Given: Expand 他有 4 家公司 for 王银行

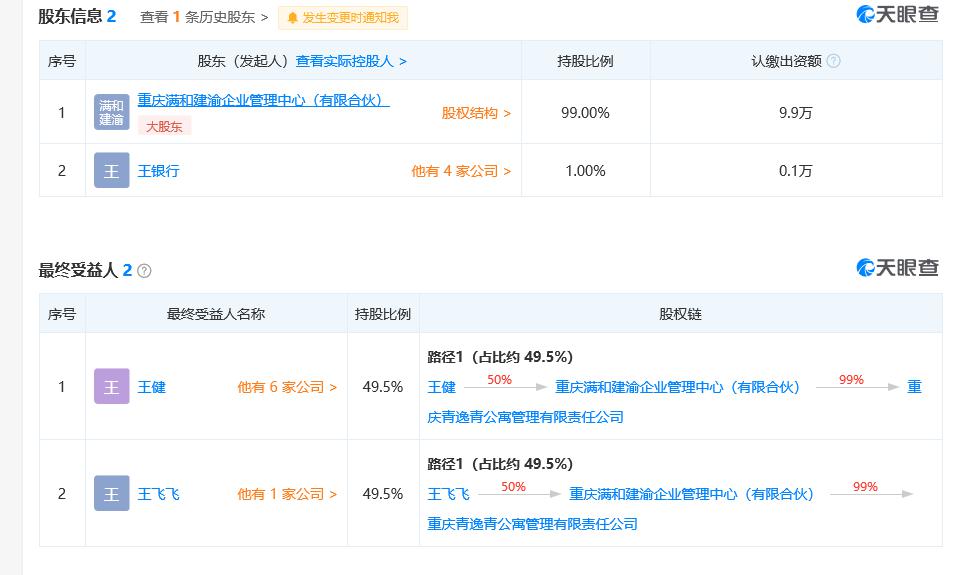Looking at the screenshot, I should 461,171.
